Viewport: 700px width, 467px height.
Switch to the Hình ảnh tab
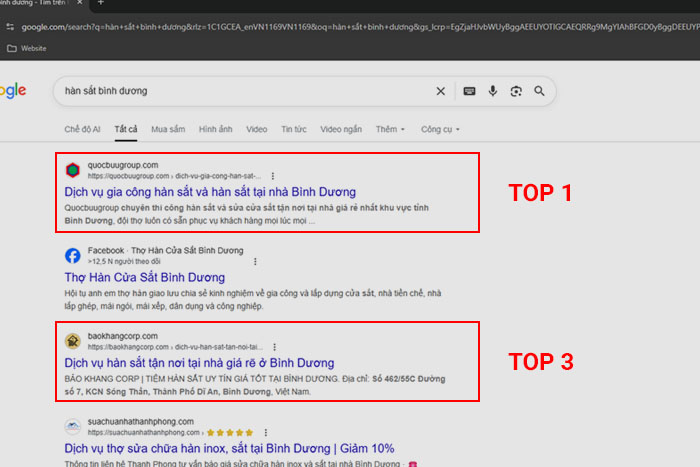click(x=216, y=129)
